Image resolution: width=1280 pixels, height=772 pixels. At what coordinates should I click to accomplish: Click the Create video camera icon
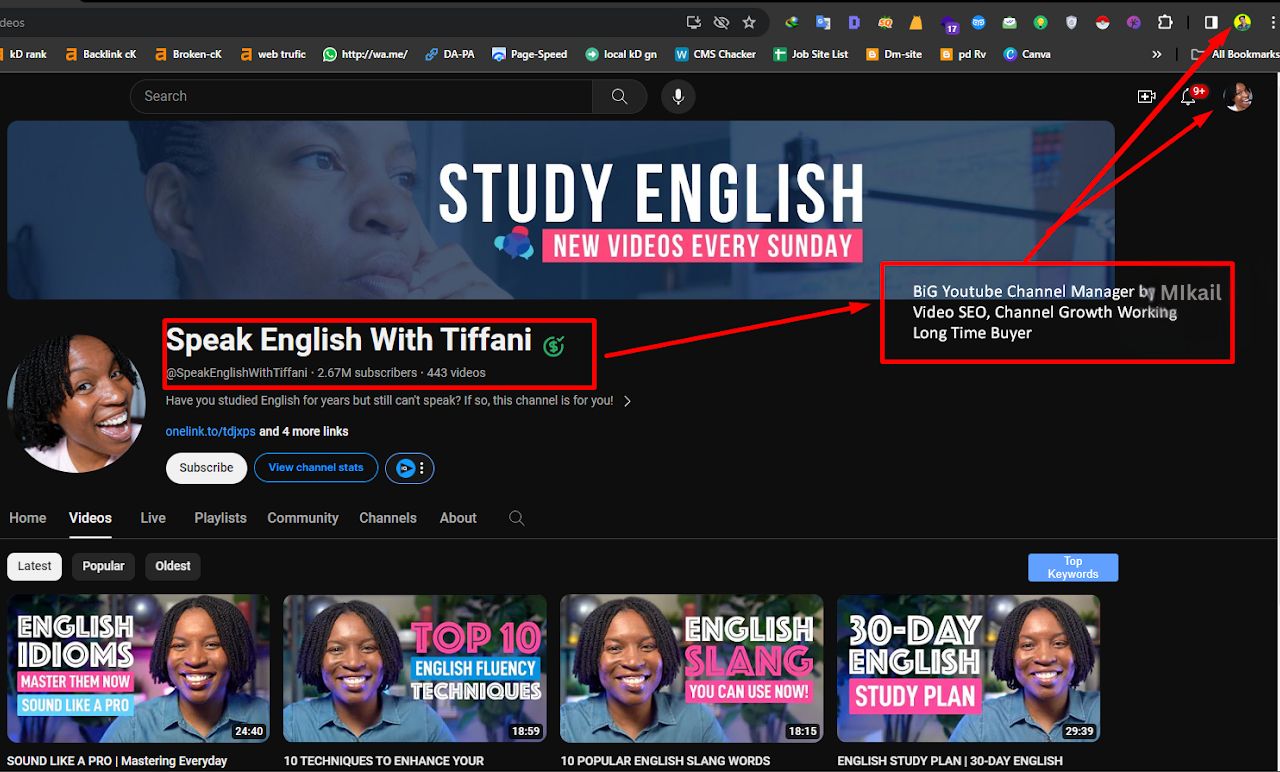tap(1146, 96)
